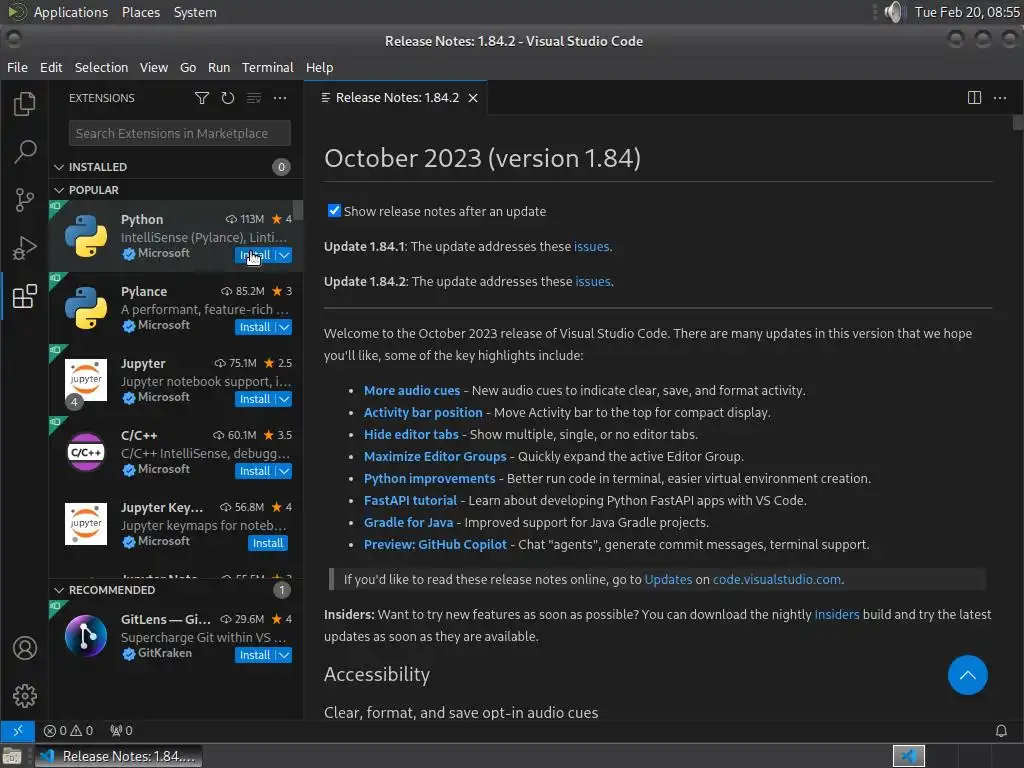1024x768 pixels.
Task: Show errors and warnings in status bar
Action: 68,731
